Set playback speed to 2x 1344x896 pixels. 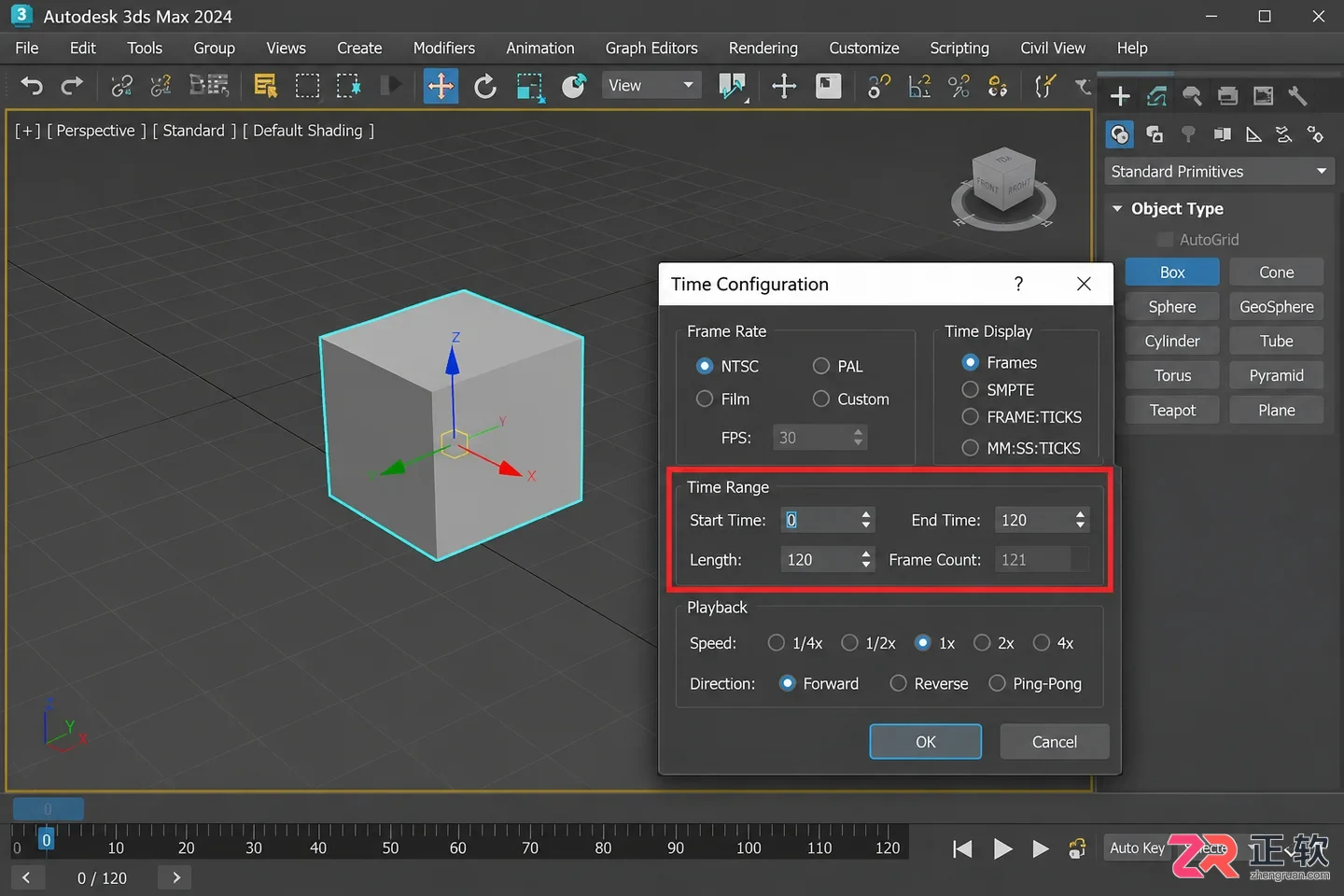click(994, 643)
